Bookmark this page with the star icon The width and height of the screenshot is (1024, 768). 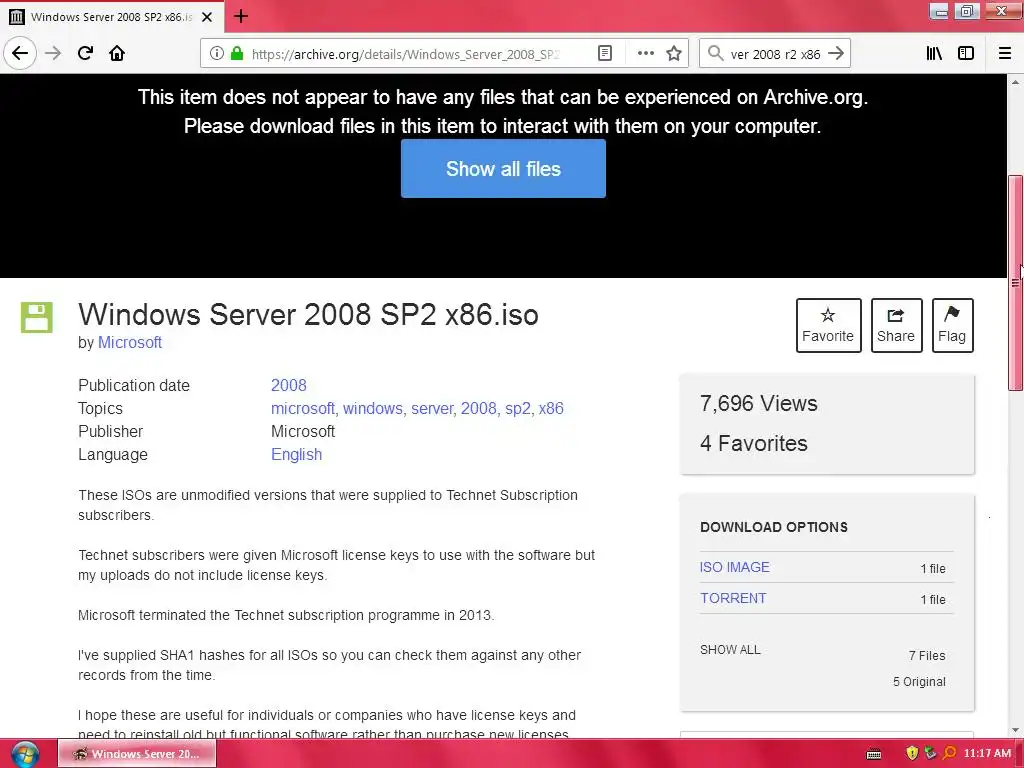click(x=674, y=54)
